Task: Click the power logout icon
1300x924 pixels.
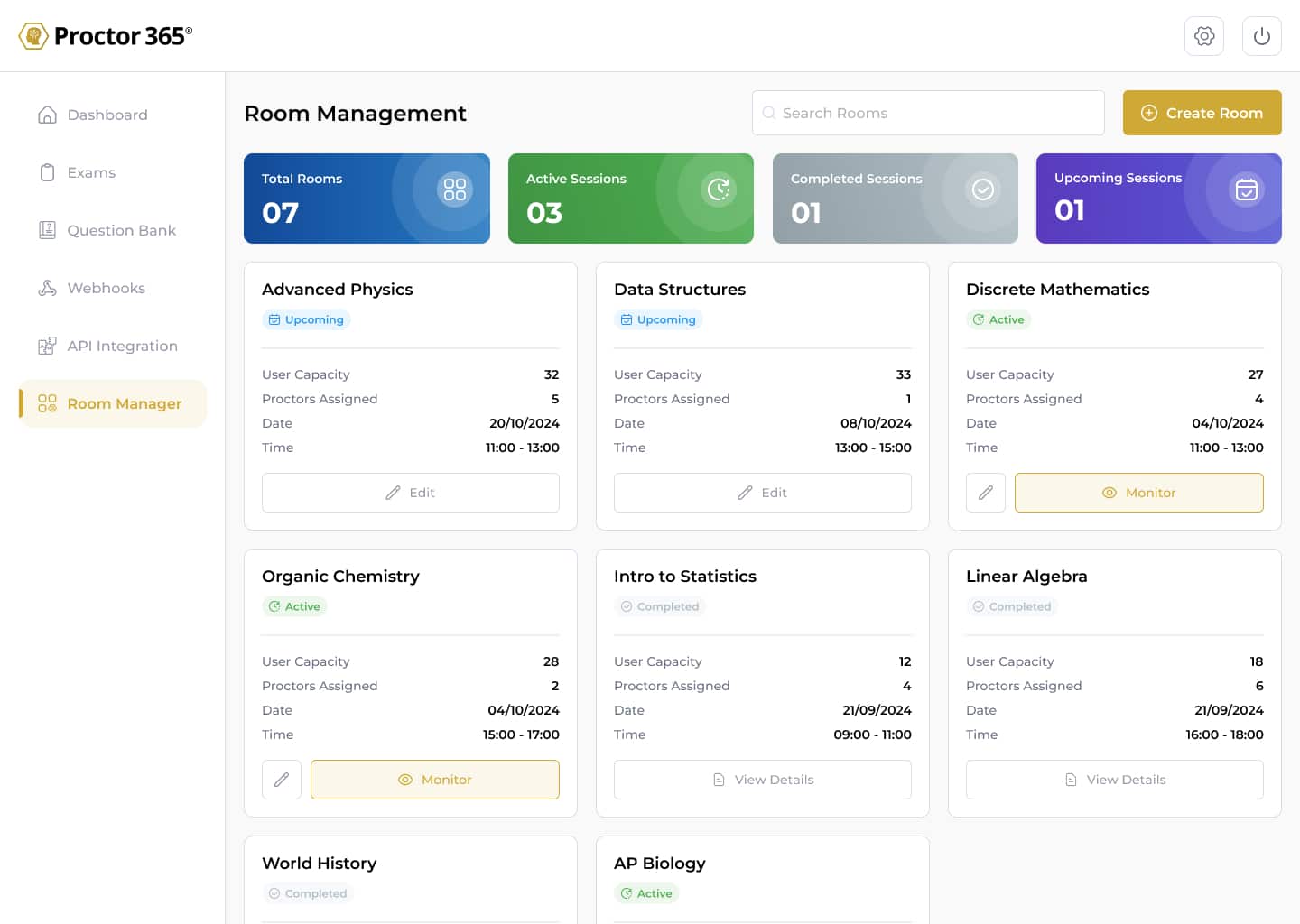Action: tap(1261, 36)
